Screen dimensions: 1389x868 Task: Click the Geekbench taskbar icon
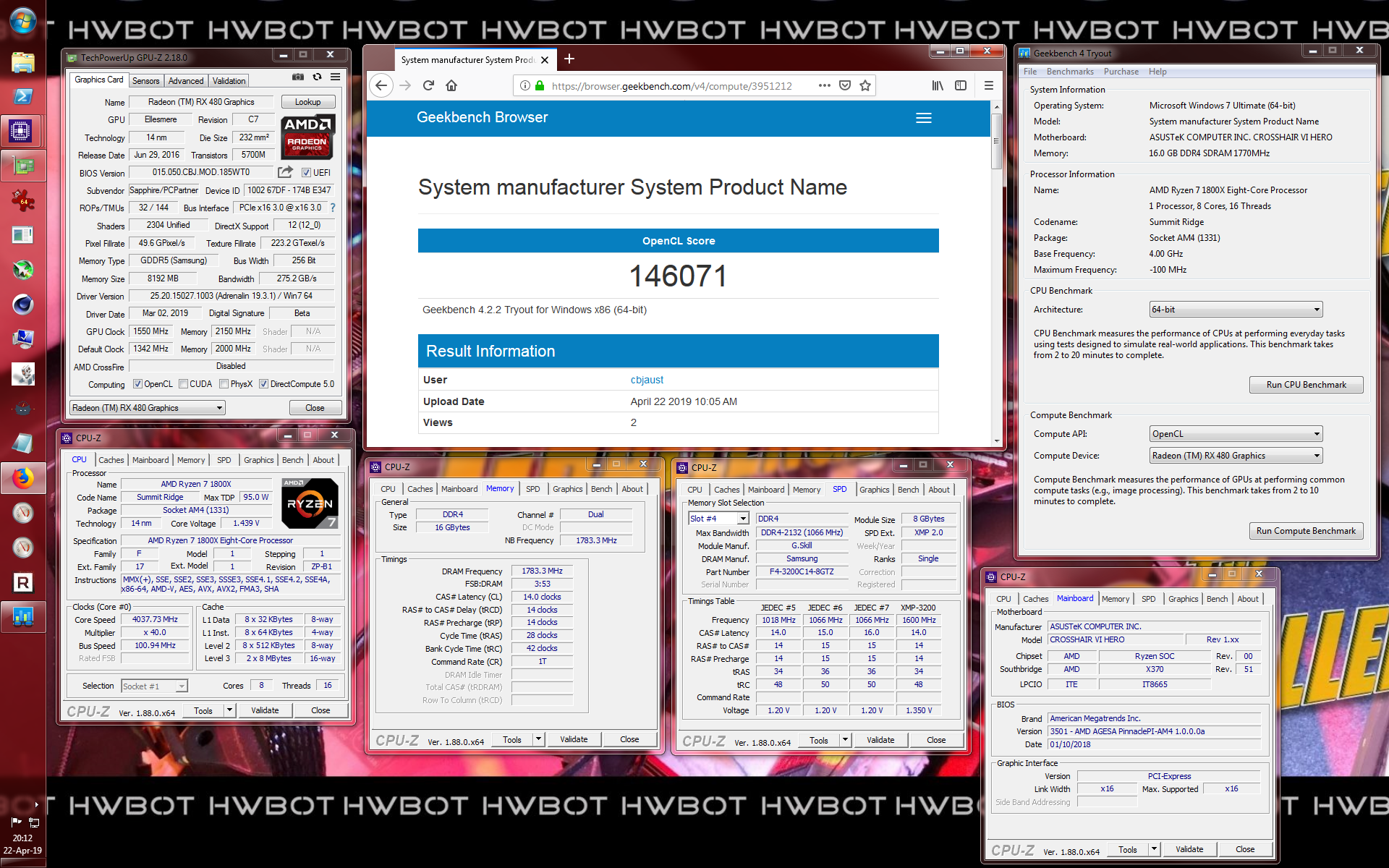pos(22,616)
